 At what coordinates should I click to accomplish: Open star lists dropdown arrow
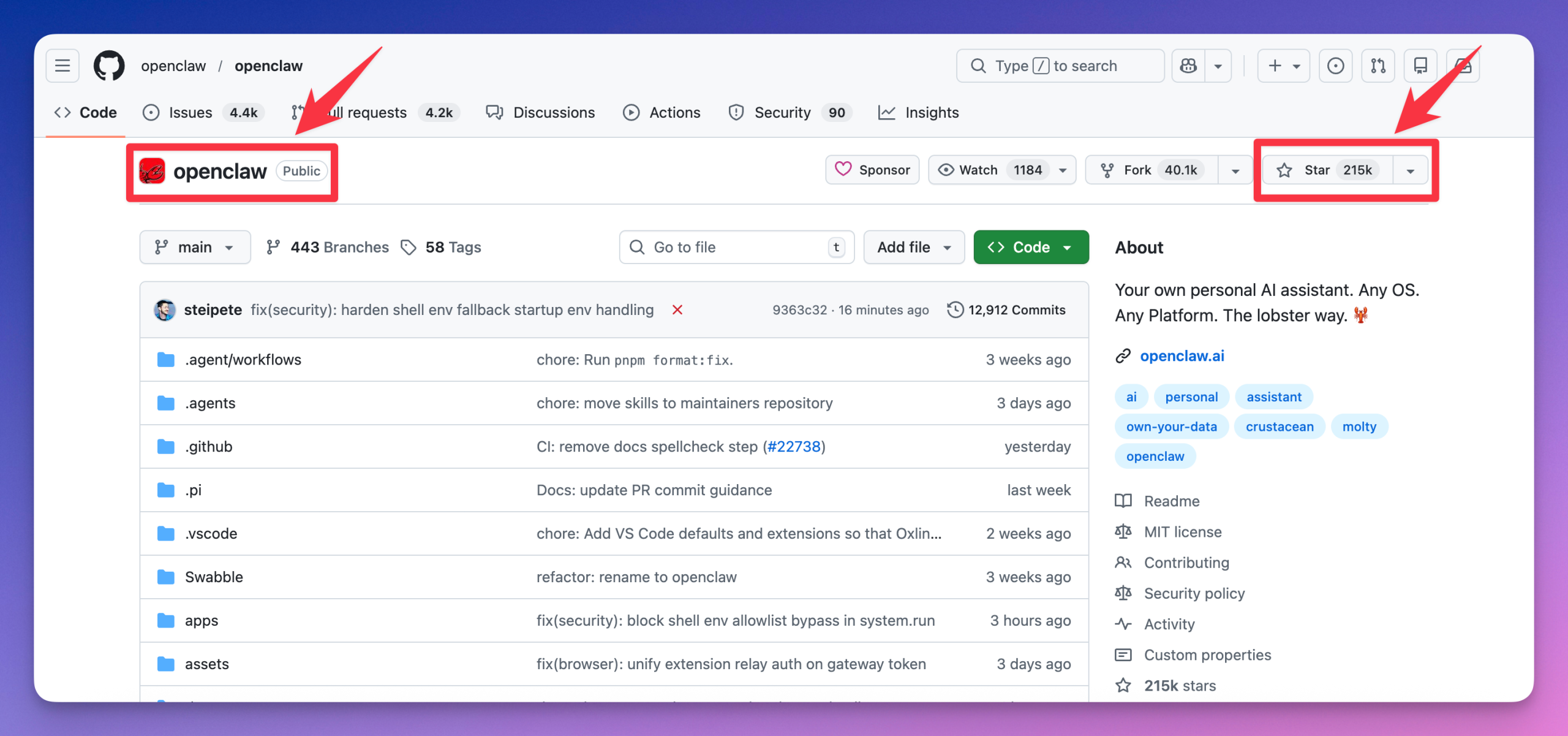pos(1410,171)
